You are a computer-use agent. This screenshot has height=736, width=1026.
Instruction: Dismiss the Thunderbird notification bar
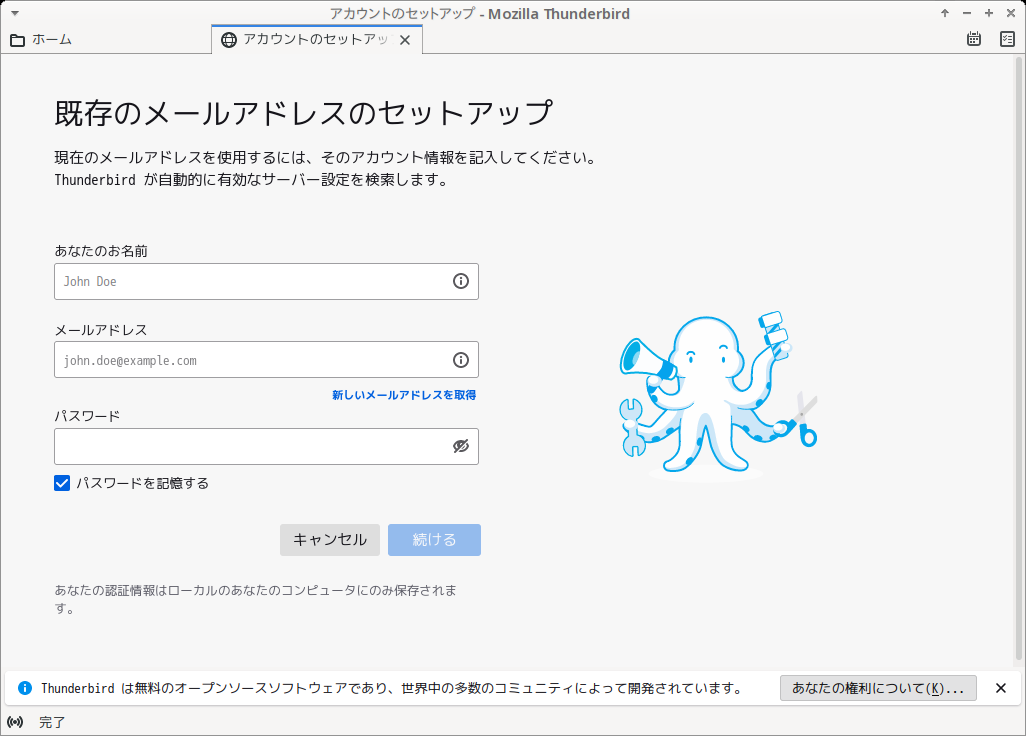[x=1000, y=688]
